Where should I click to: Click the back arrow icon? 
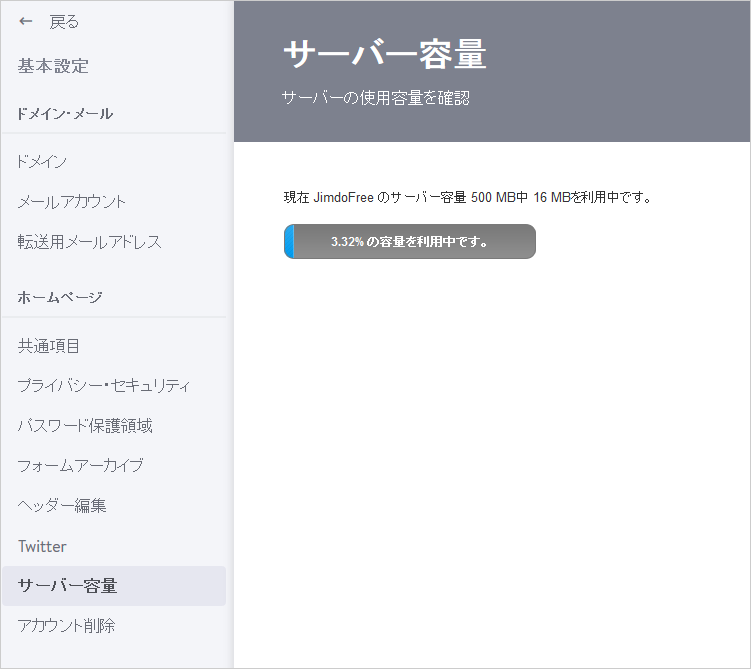pyautogui.click(x=25, y=22)
